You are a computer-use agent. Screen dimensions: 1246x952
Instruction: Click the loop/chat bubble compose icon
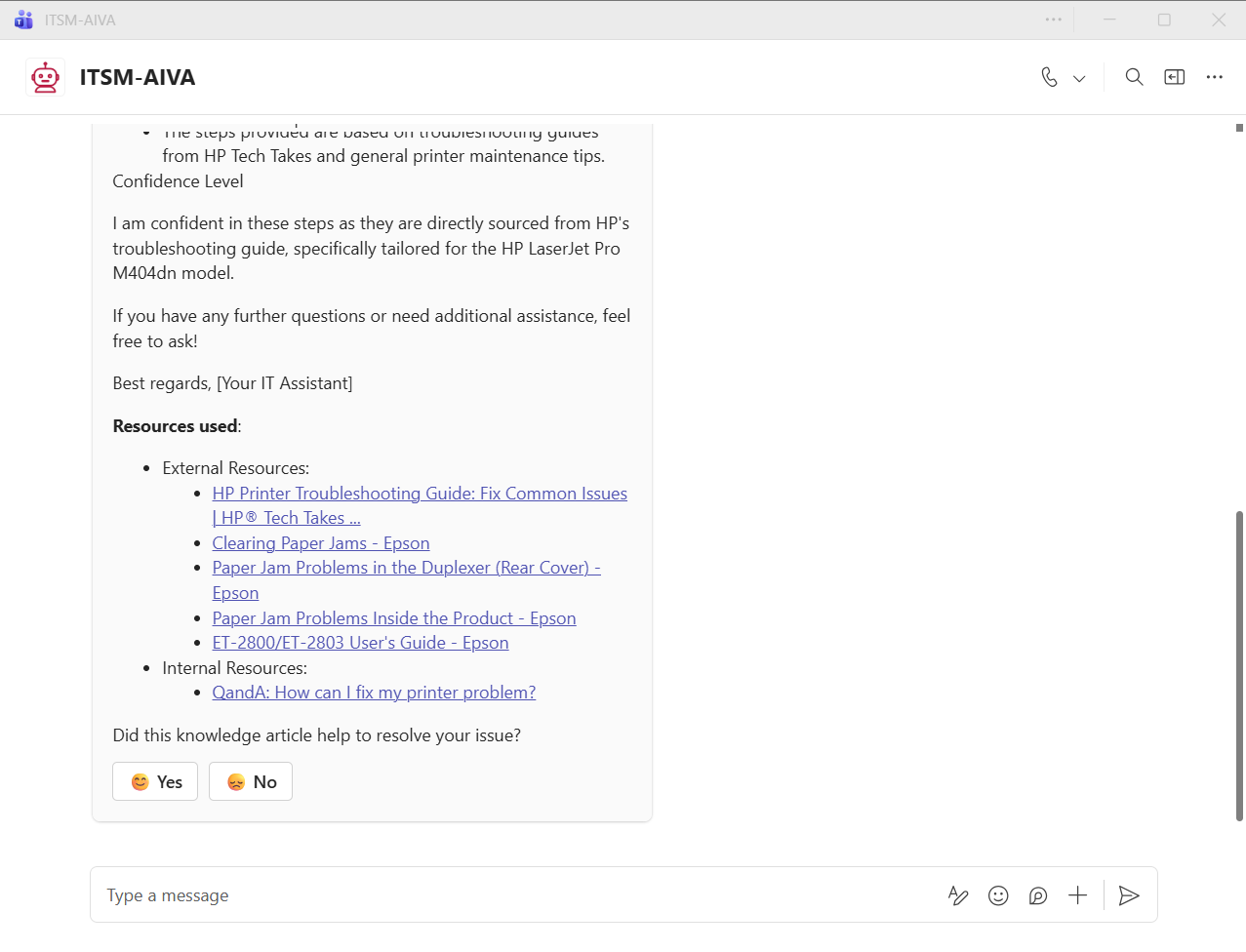coord(1038,895)
